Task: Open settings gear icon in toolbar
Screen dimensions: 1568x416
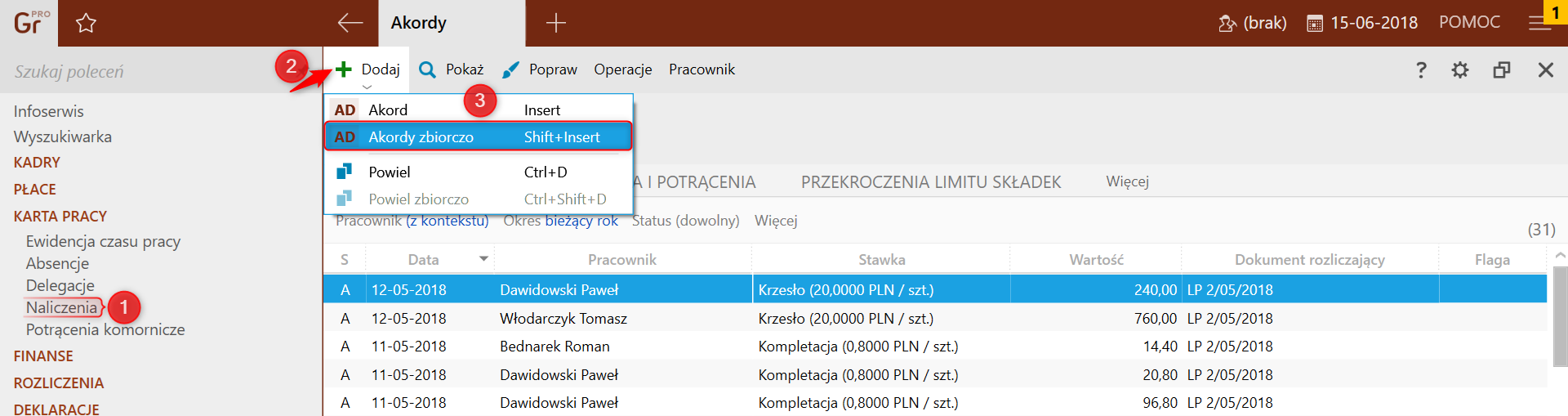Action: pos(1460,69)
